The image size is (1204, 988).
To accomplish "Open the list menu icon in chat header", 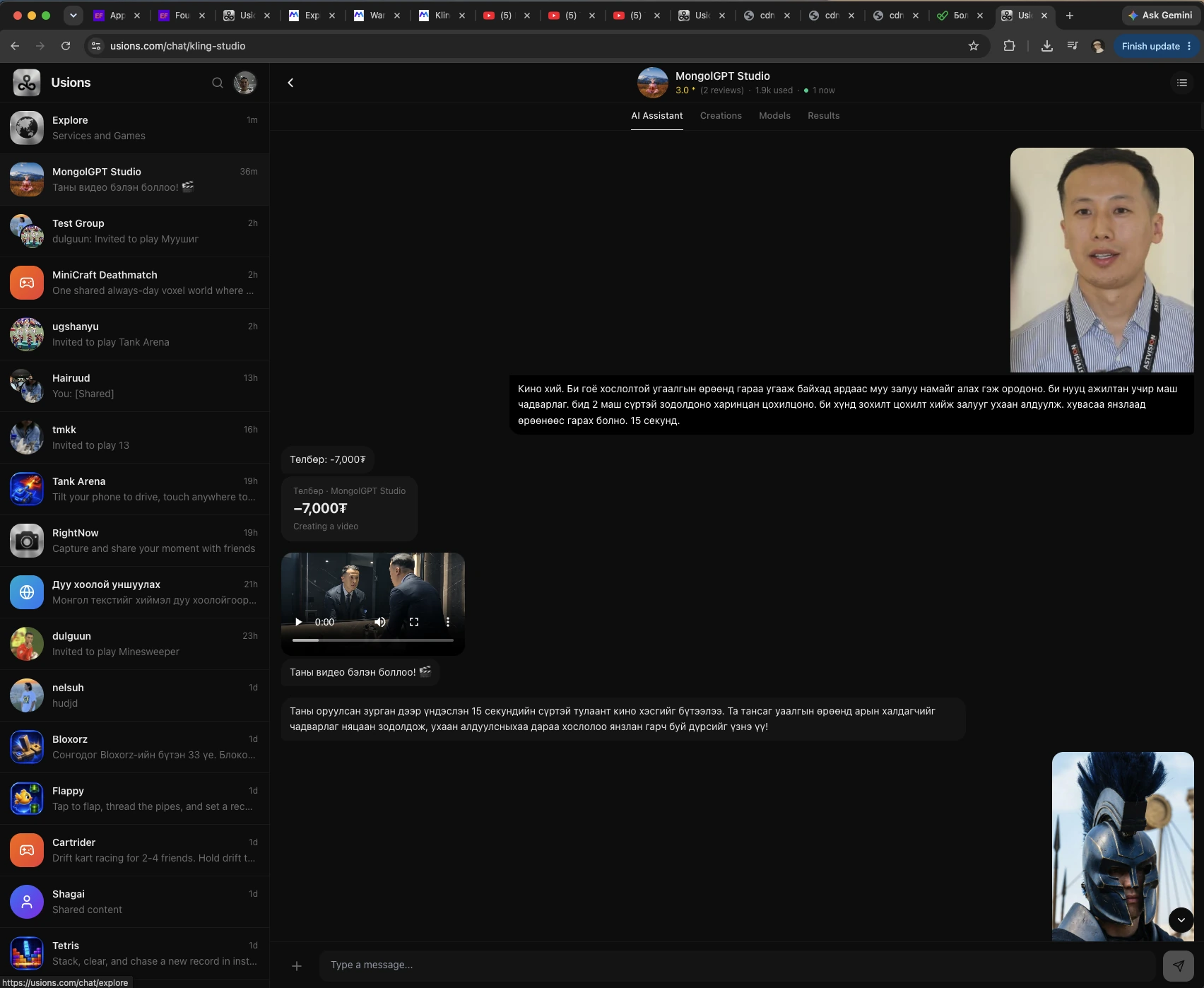I will pos(1182,83).
